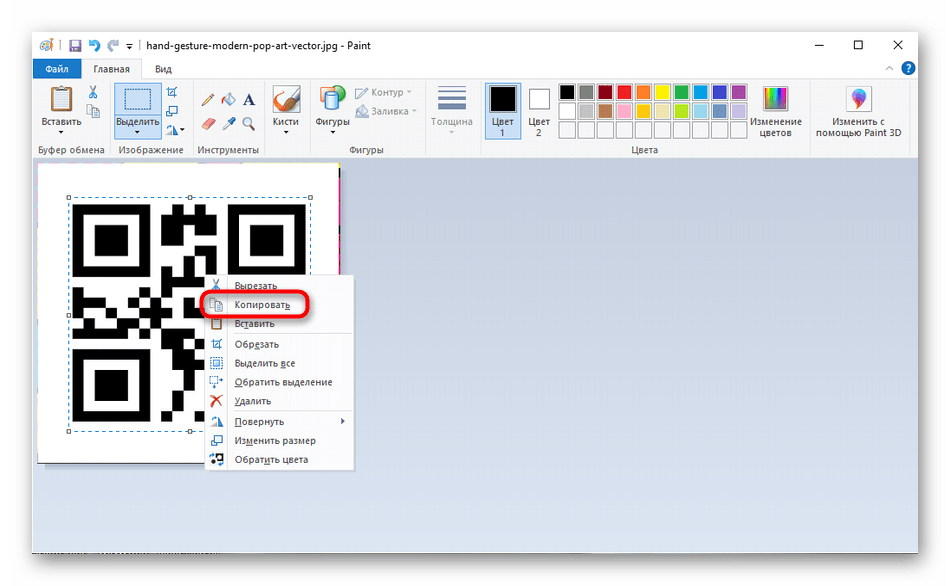Viewport: 950px width, 586px height.
Task: Pick the black color swatch
Action: [x=566, y=92]
